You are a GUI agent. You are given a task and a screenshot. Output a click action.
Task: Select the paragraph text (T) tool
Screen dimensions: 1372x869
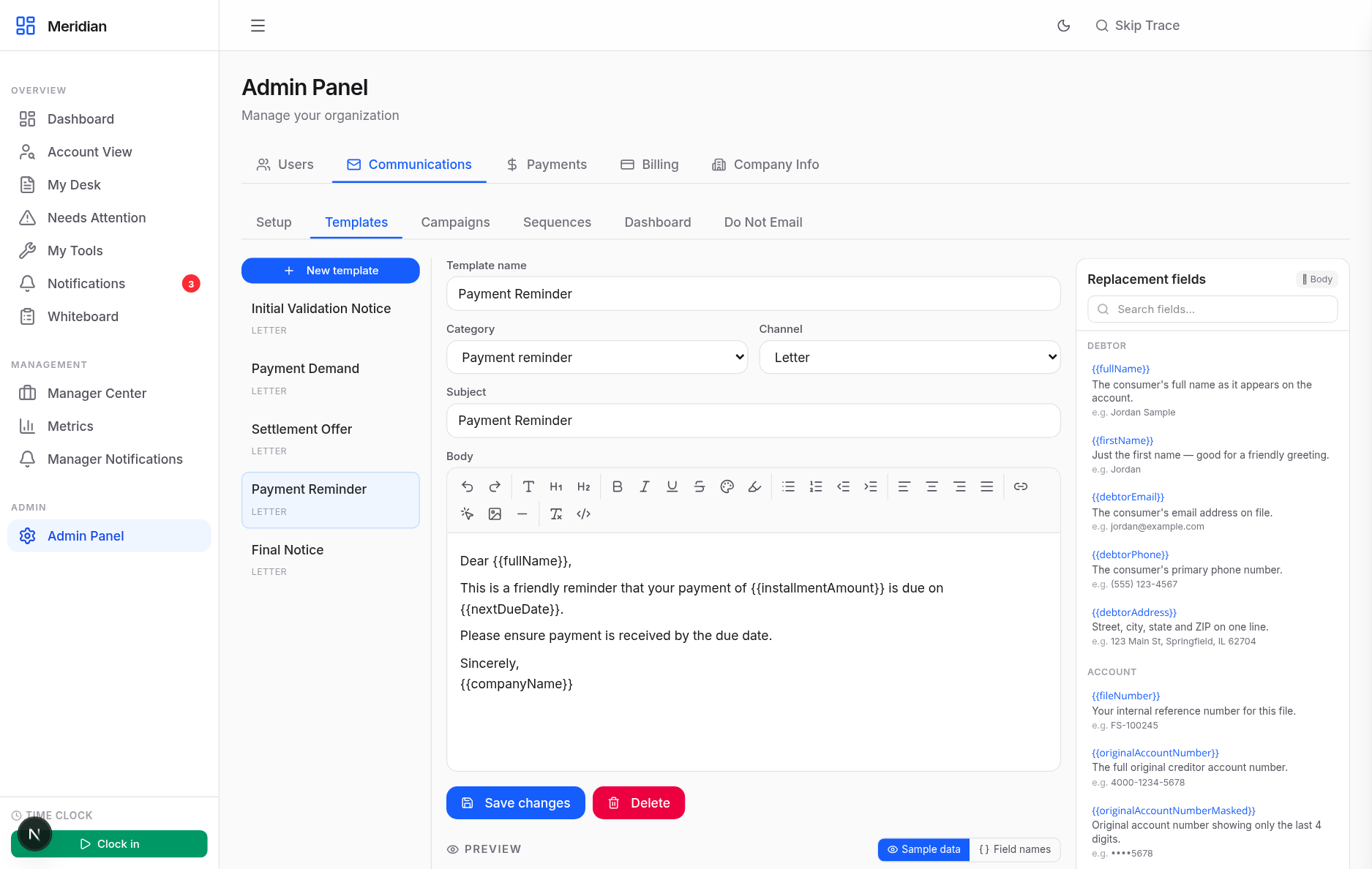pyautogui.click(x=528, y=486)
